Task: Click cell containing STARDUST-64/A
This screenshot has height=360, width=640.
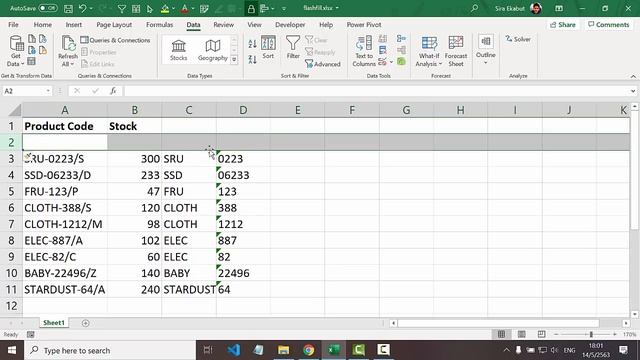Action: coord(65,289)
